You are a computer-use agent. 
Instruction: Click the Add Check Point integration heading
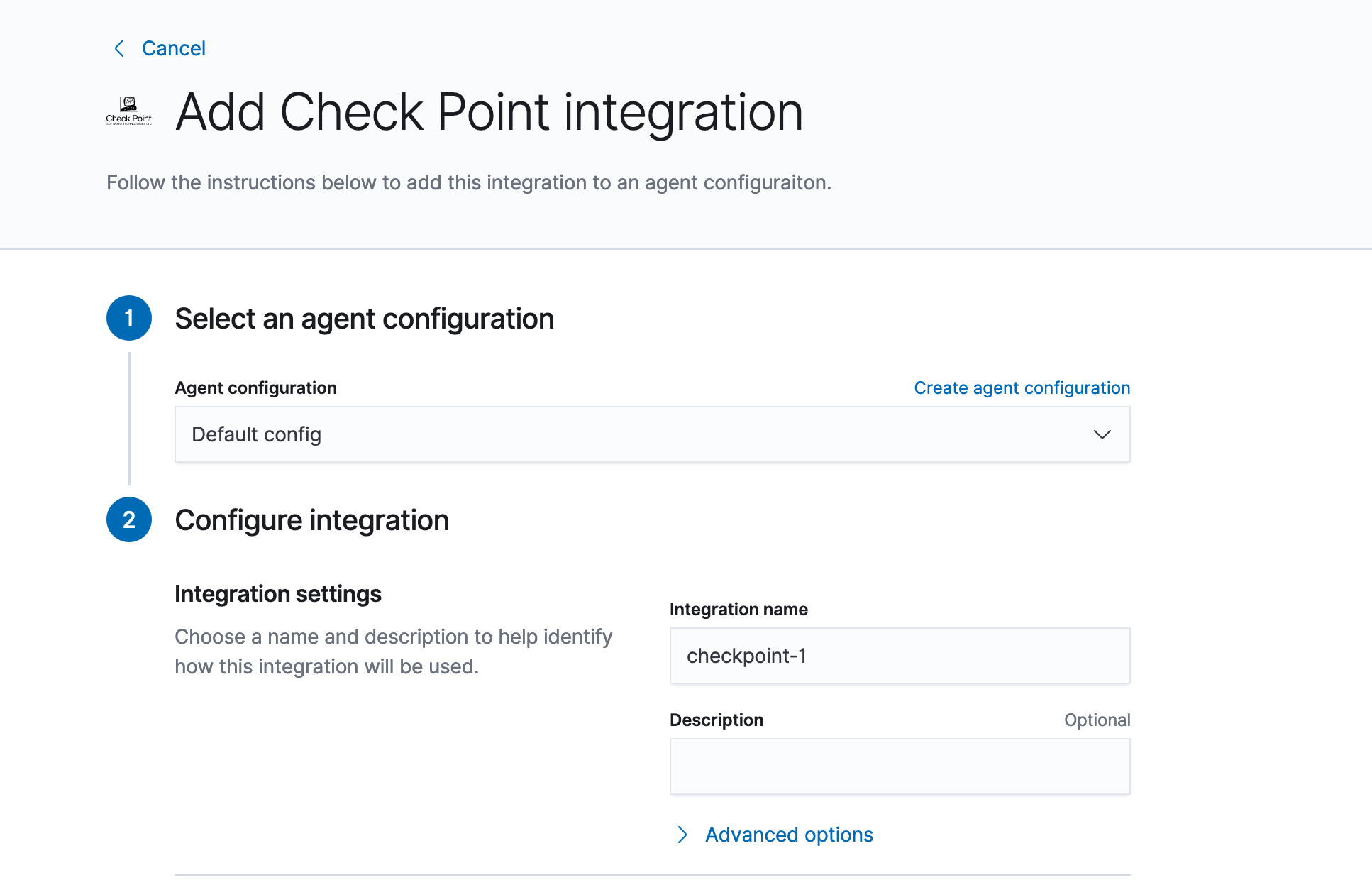click(x=489, y=112)
